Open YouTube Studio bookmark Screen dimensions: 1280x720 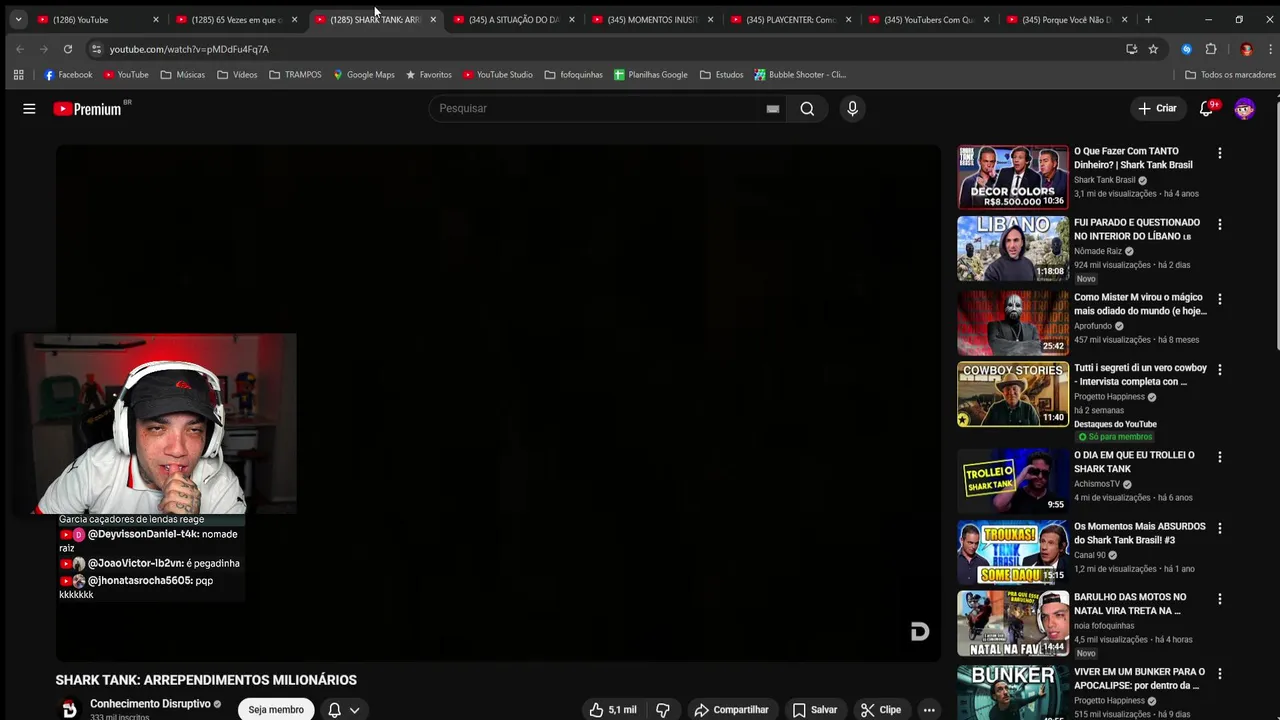497,74
